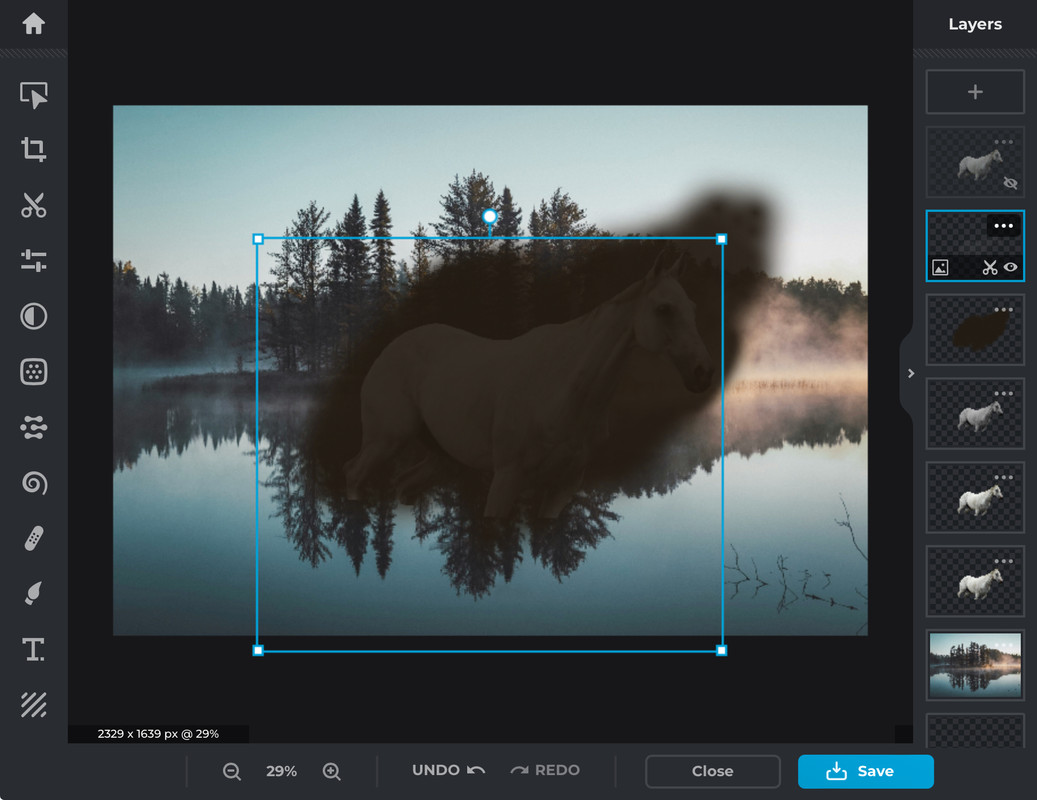This screenshot has height=800, width=1037.
Task: Go to the Home screen icon
Action: click(x=33, y=24)
